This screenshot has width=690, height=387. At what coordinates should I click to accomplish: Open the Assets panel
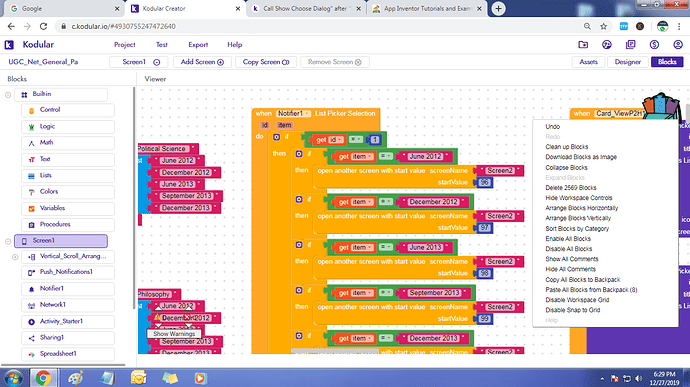[x=588, y=62]
